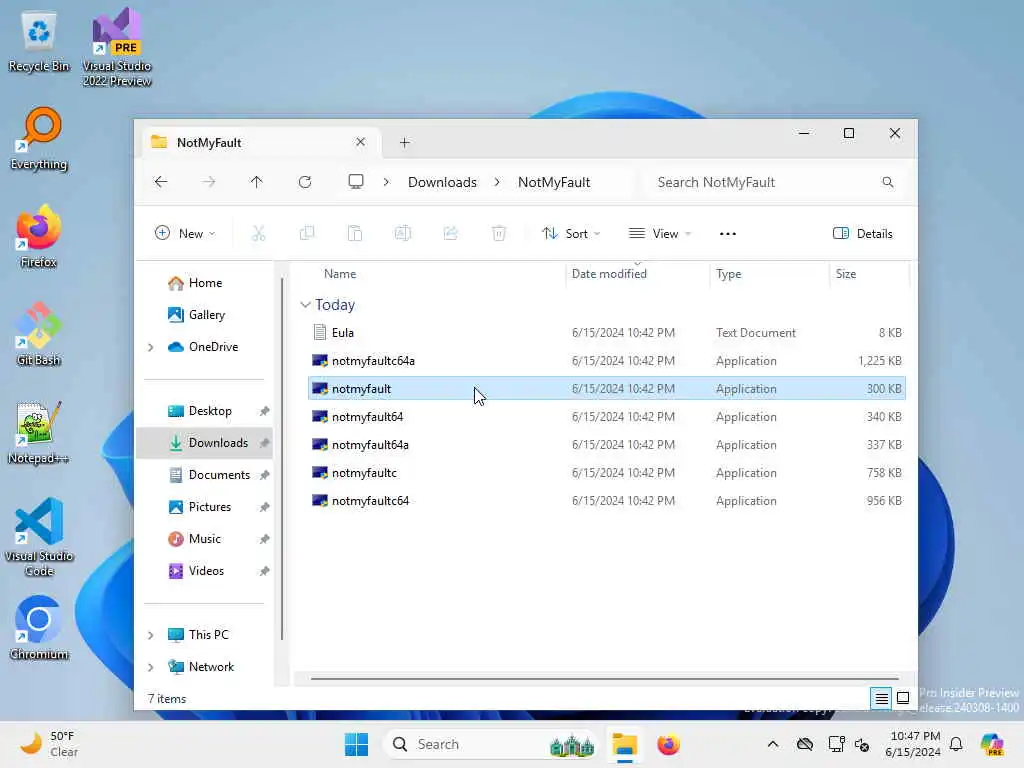Image resolution: width=1024 pixels, height=768 pixels.
Task: Open Git Bash desktop shortcut
Action: click(x=39, y=335)
